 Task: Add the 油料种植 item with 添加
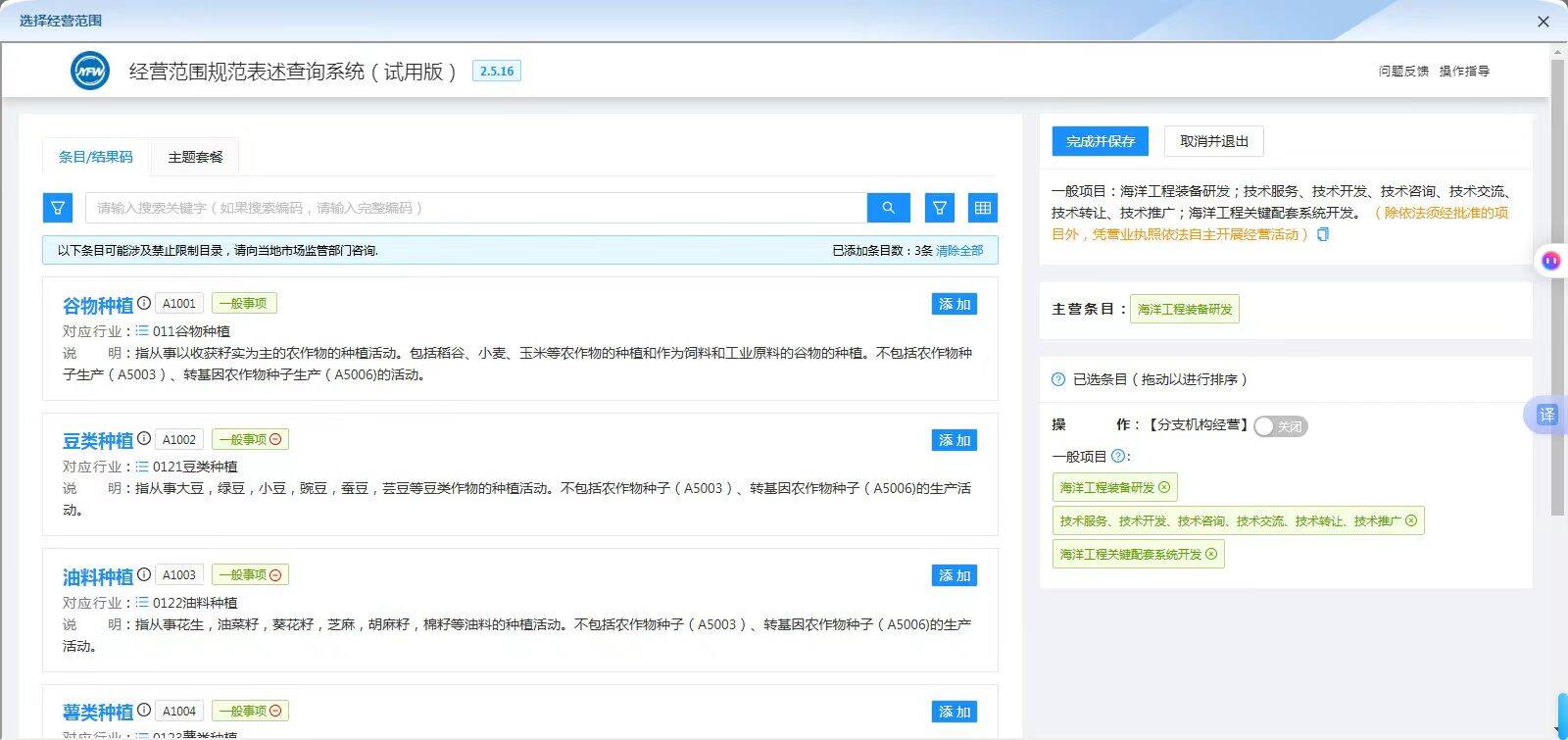(x=955, y=575)
